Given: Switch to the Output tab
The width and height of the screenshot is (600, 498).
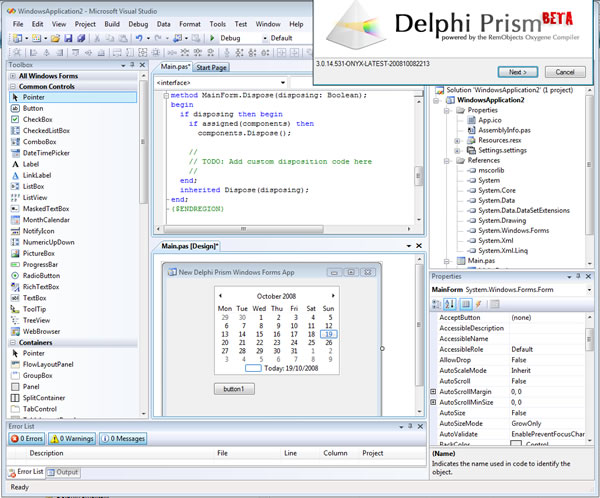Looking at the screenshot, I should tap(63, 472).
